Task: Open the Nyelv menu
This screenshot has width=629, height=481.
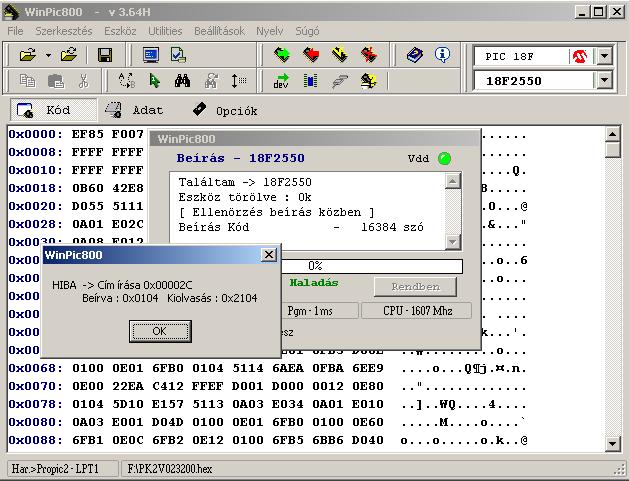Action: [270, 31]
